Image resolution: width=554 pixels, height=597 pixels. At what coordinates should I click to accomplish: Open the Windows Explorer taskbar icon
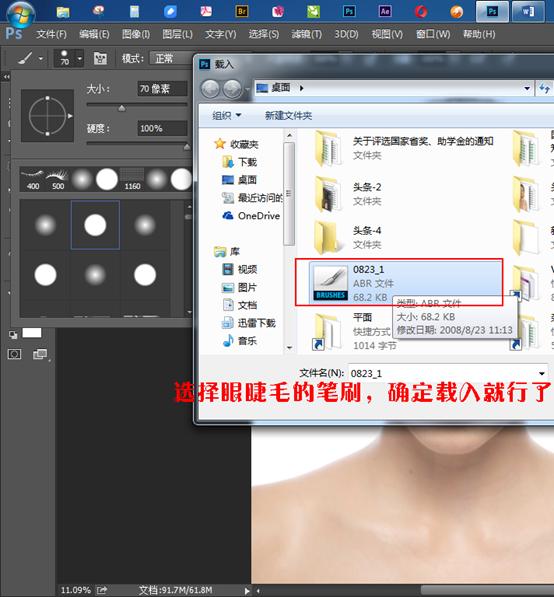[x=63, y=12]
